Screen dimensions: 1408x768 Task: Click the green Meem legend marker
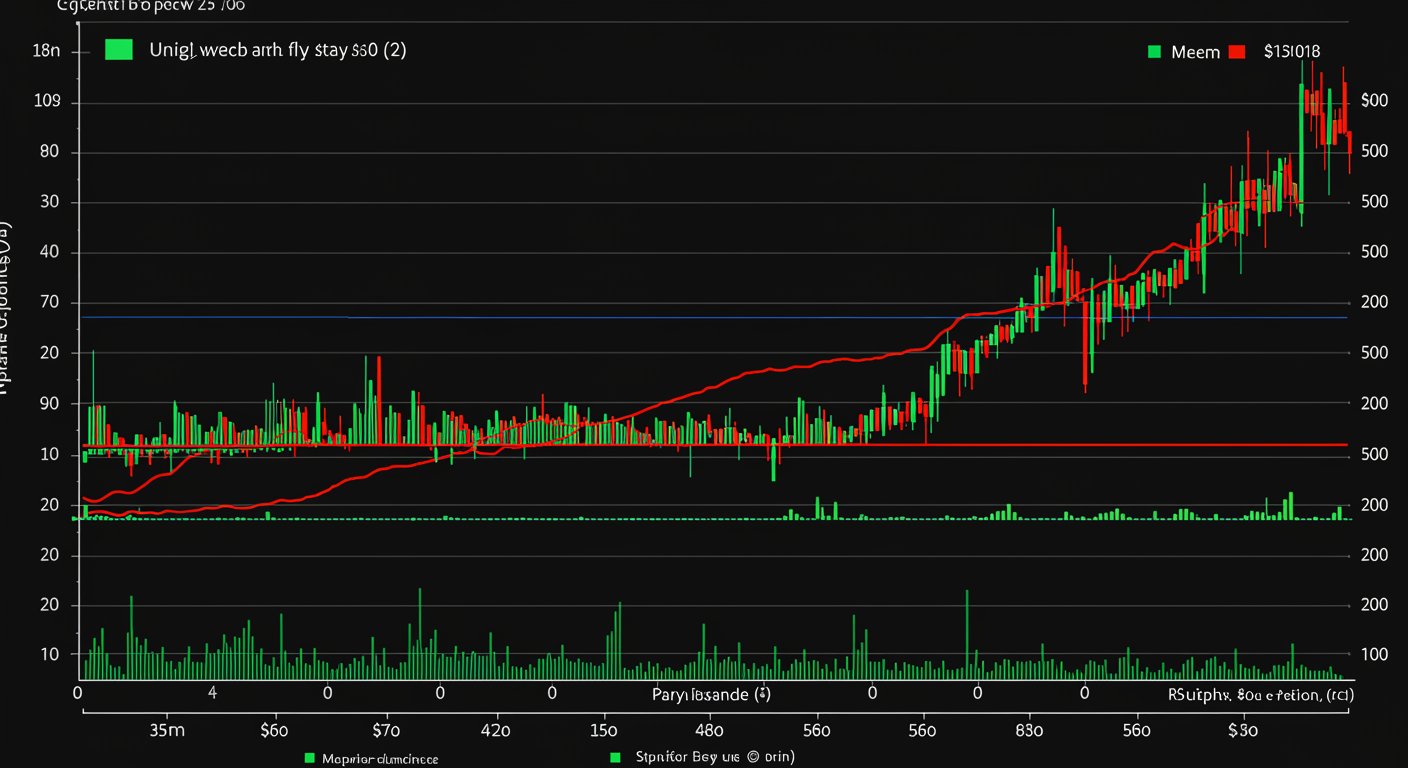tap(1154, 52)
